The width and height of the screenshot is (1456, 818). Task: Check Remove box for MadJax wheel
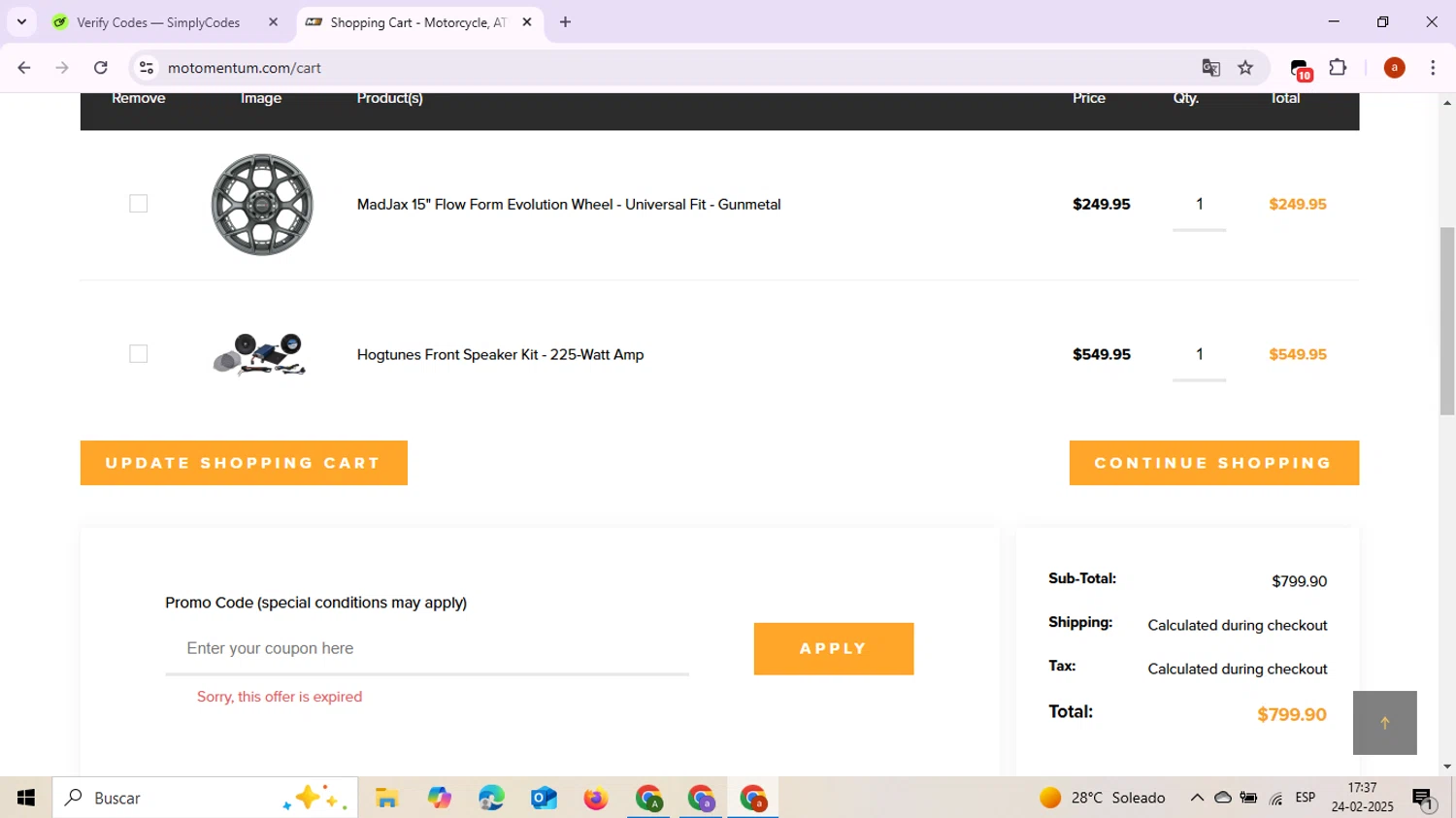139,204
